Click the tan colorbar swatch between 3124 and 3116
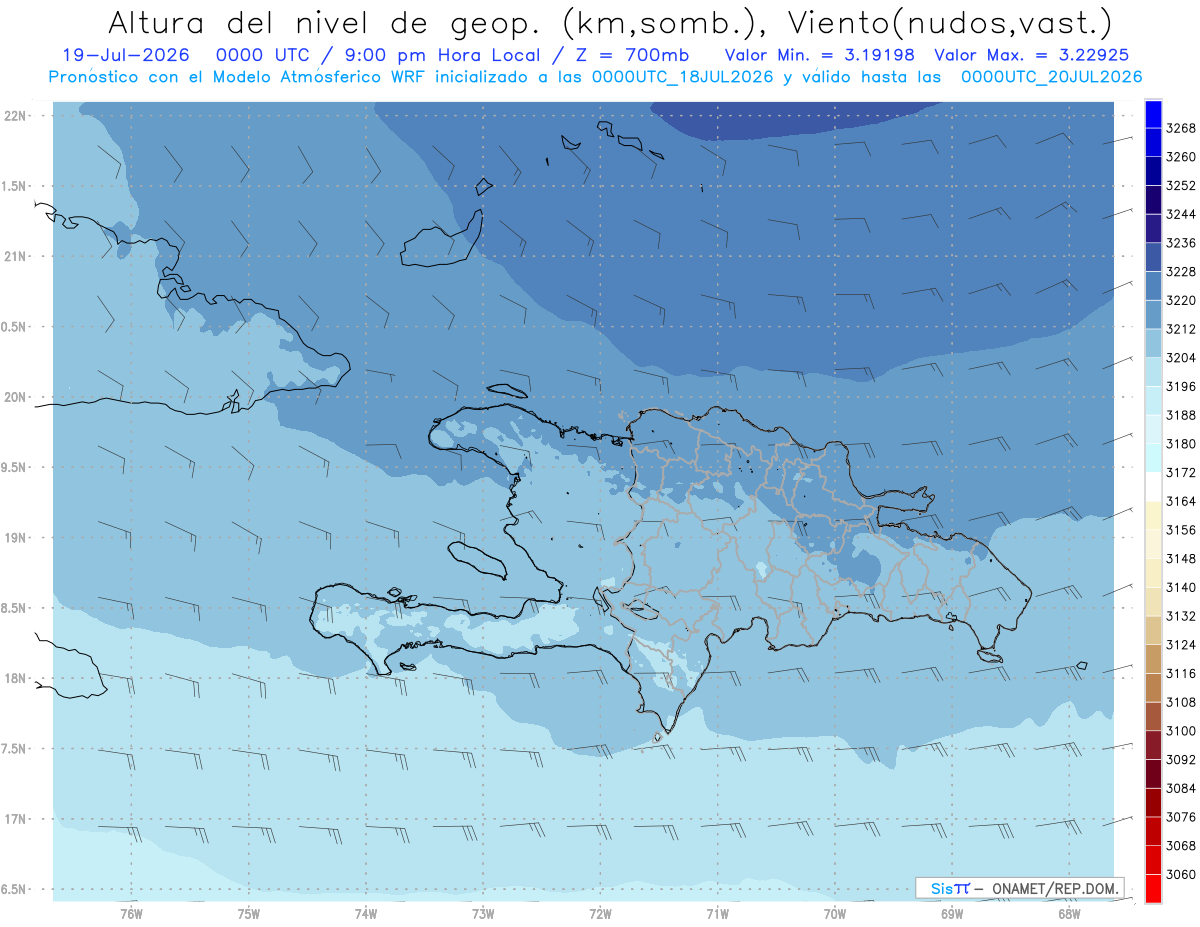1200x927 pixels. click(1153, 659)
